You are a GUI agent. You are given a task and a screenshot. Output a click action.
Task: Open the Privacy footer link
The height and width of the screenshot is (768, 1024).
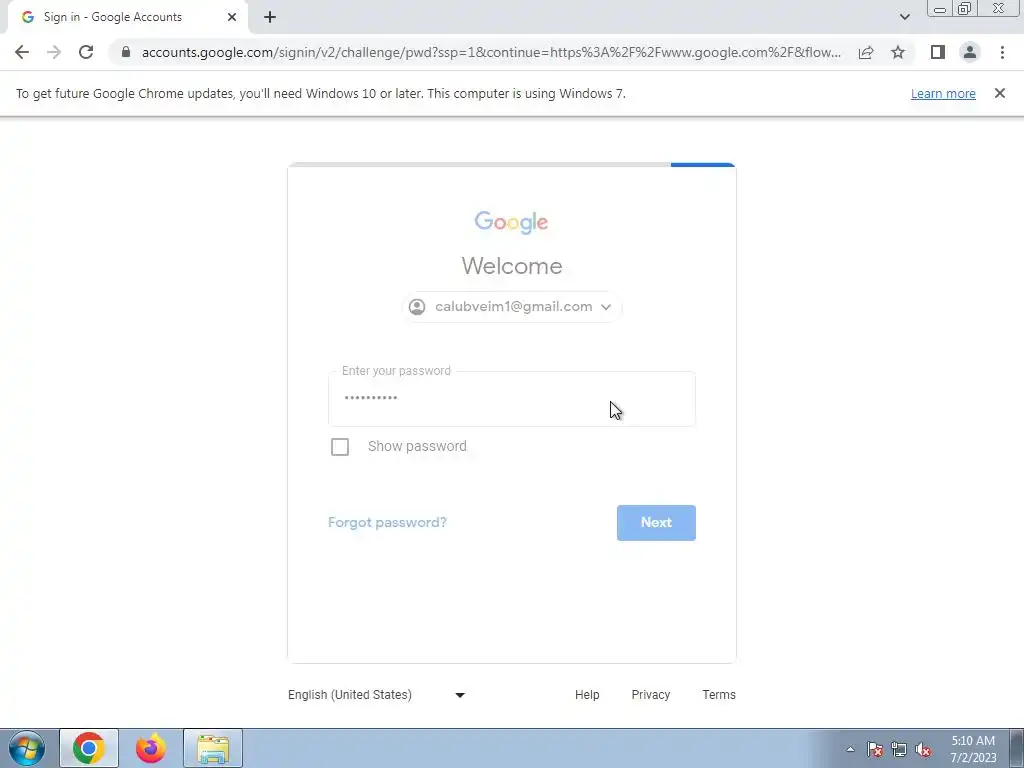click(x=650, y=695)
